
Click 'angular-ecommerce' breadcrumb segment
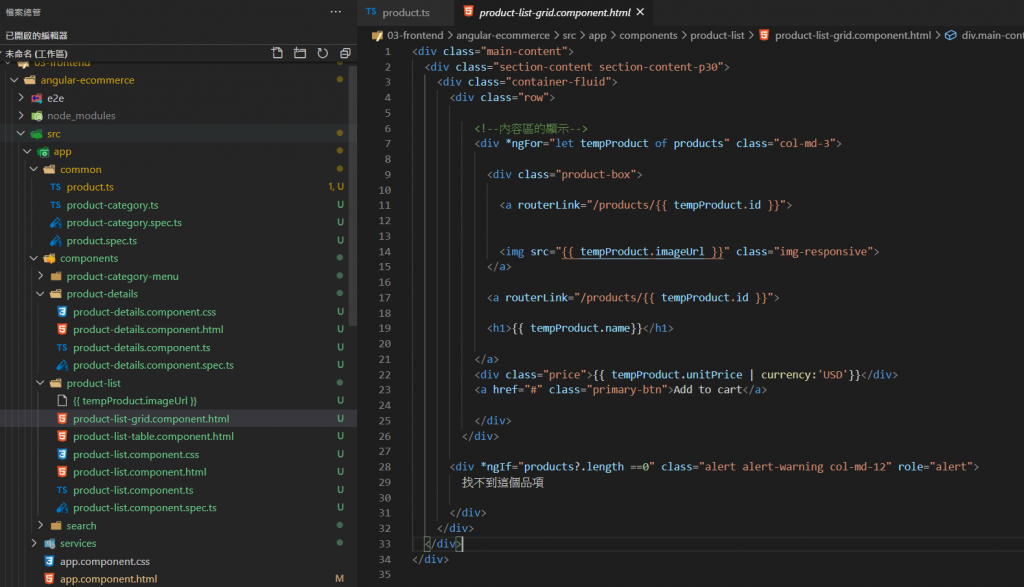[504, 35]
